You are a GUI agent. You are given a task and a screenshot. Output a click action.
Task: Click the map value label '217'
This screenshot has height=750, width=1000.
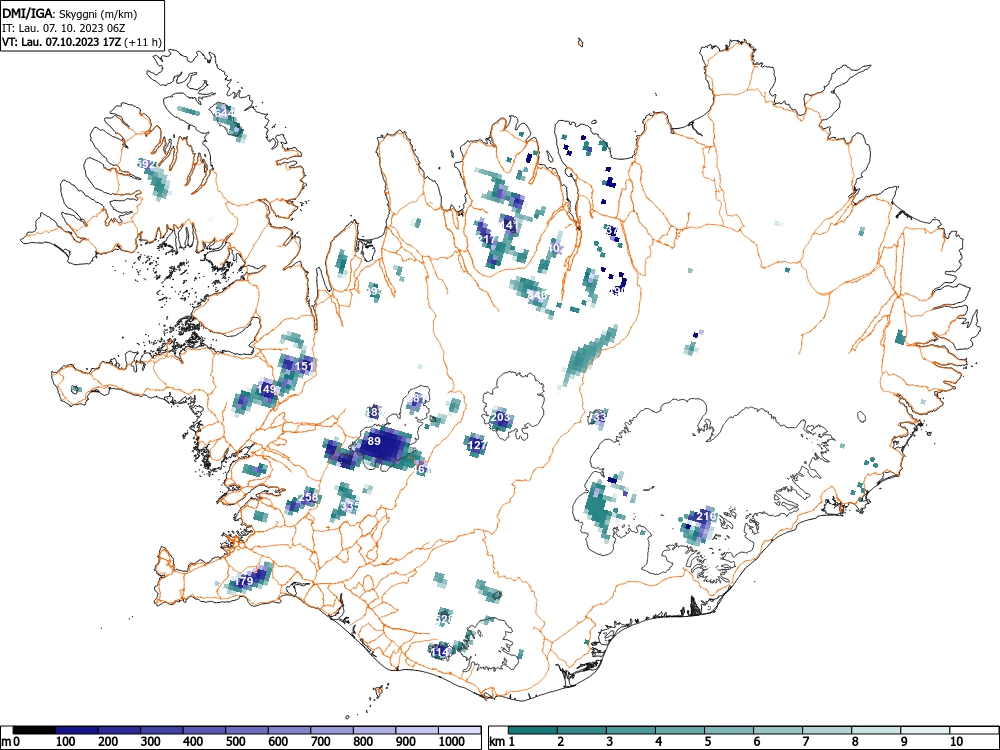486,239
